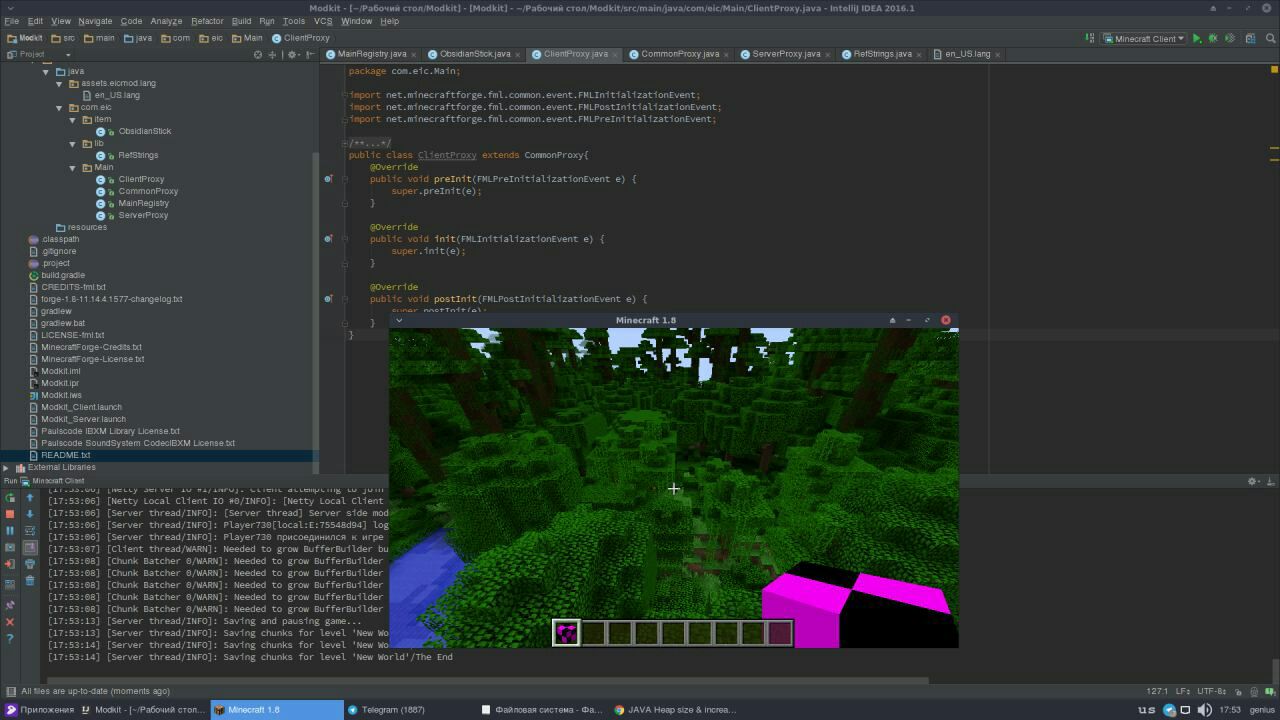Collapse the java source folder
1280x720 pixels.
45,71
